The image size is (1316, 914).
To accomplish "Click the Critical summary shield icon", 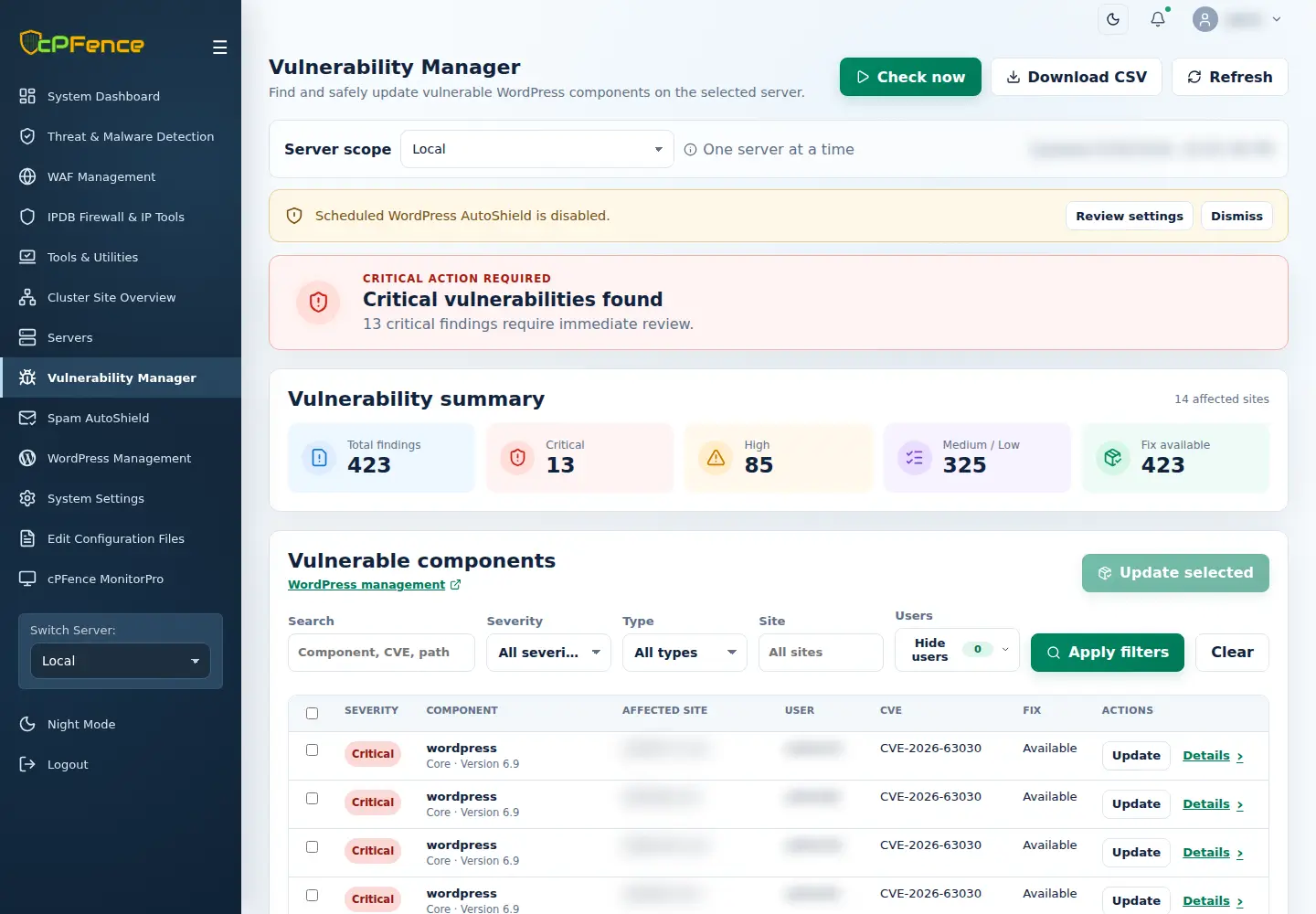I will click(x=518, y=457).
